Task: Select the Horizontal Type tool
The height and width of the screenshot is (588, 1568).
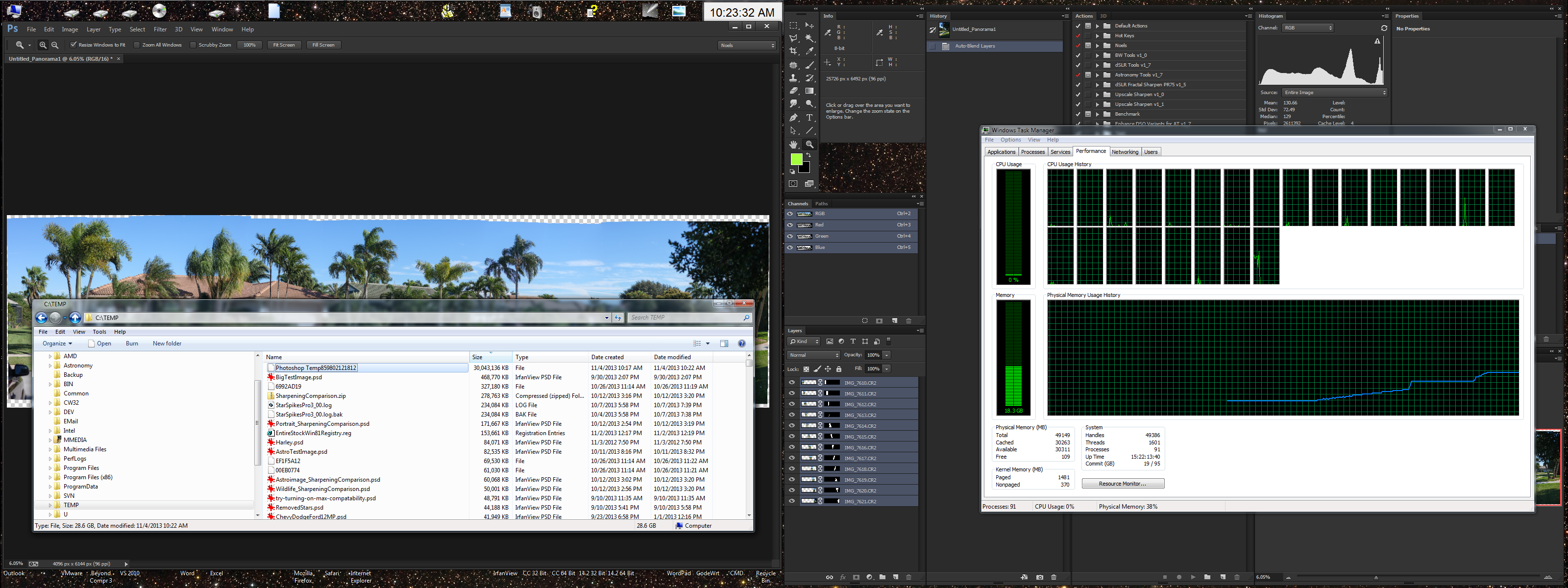Action: point(809,118)
